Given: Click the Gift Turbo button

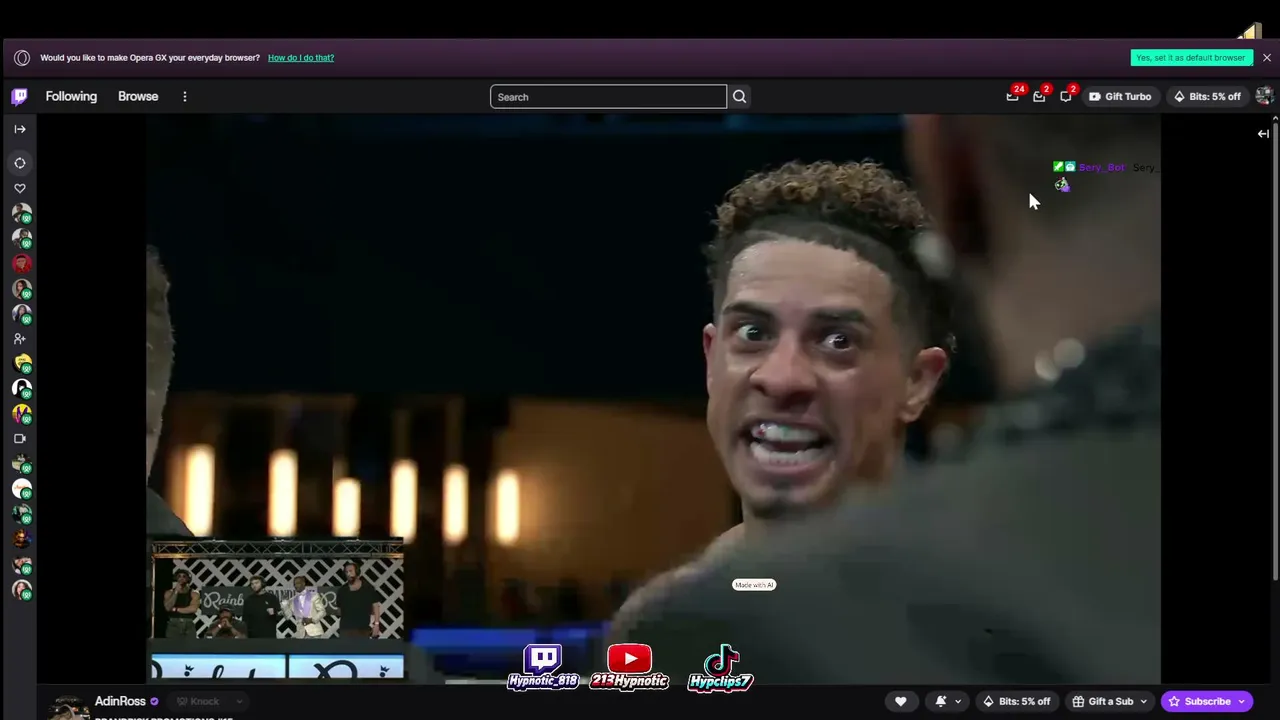Looking at the screenshot, I should click(1120, 97).
